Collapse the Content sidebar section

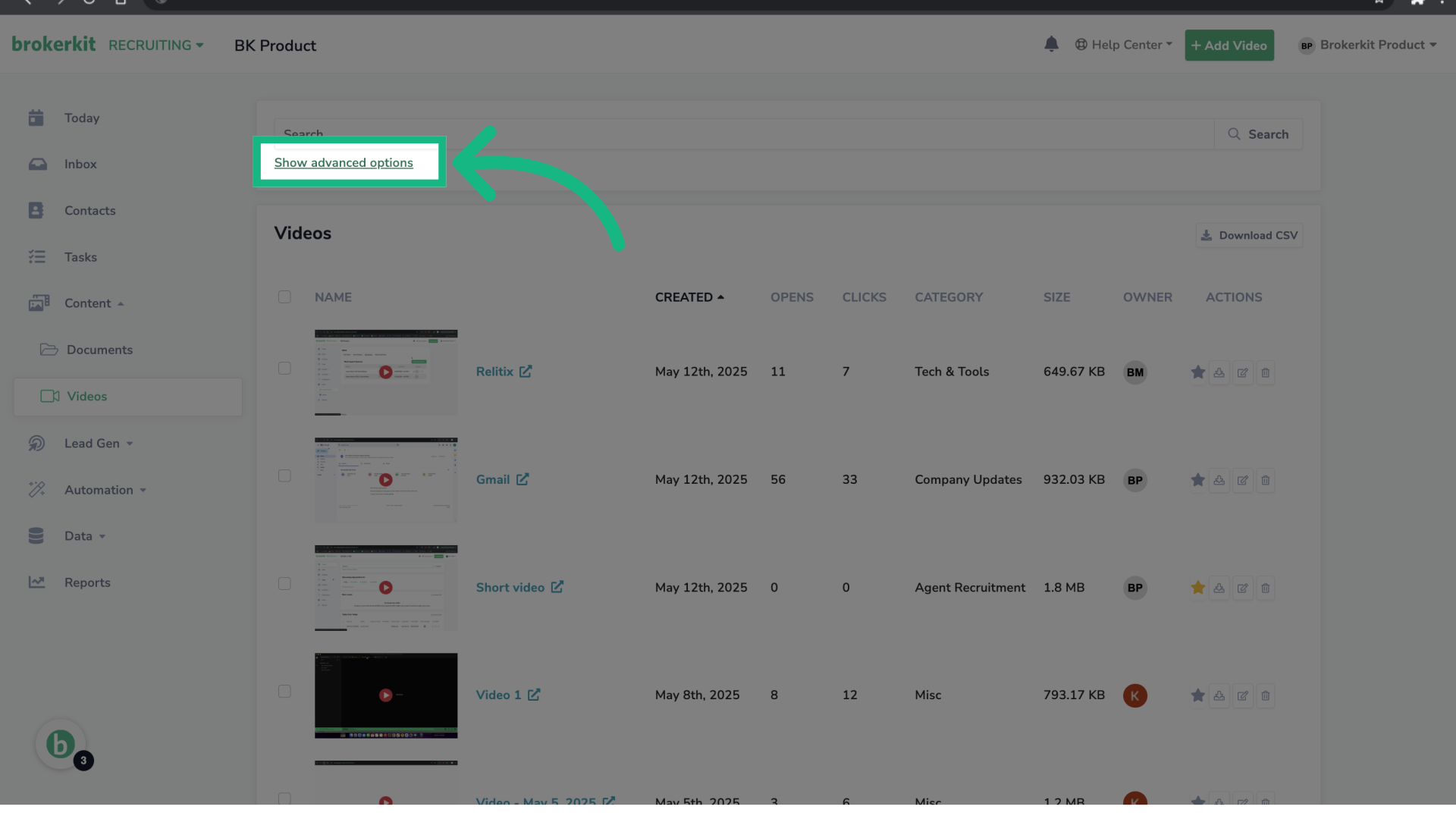point(94,303)
